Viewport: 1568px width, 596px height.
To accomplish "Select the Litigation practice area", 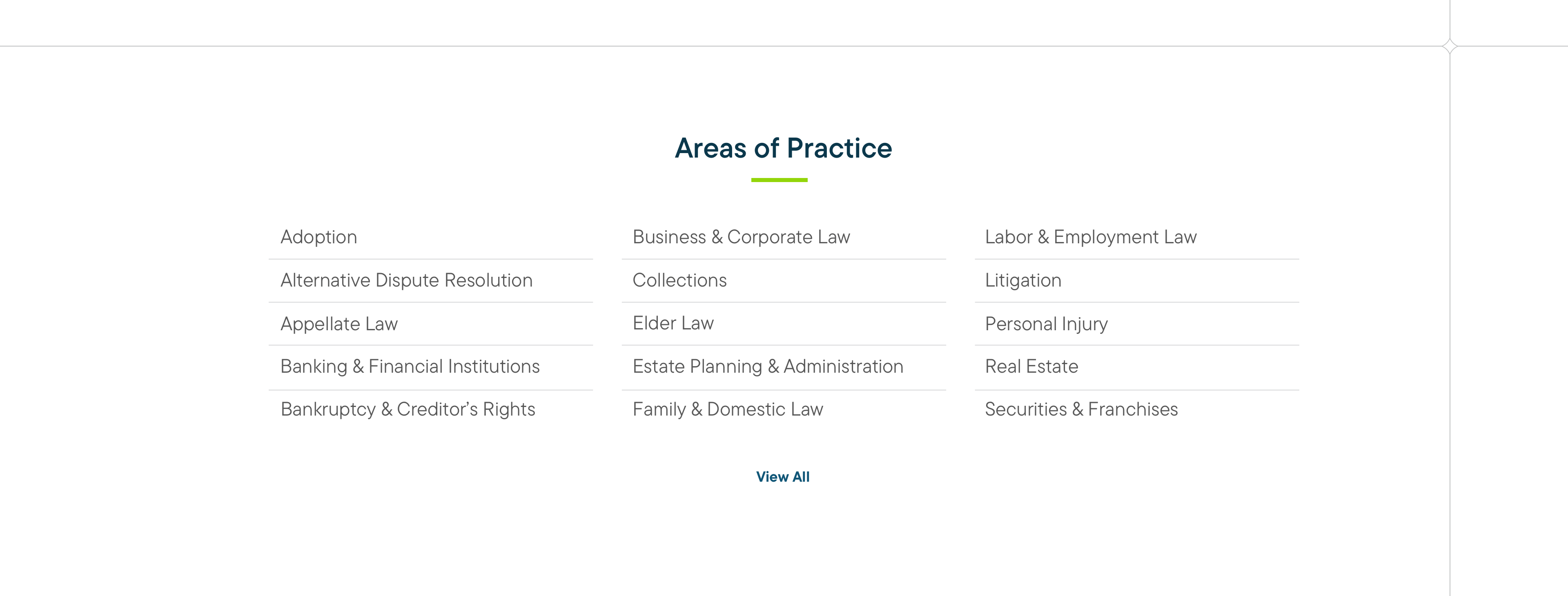I will pyautogui.click(x=1022, y=280).
